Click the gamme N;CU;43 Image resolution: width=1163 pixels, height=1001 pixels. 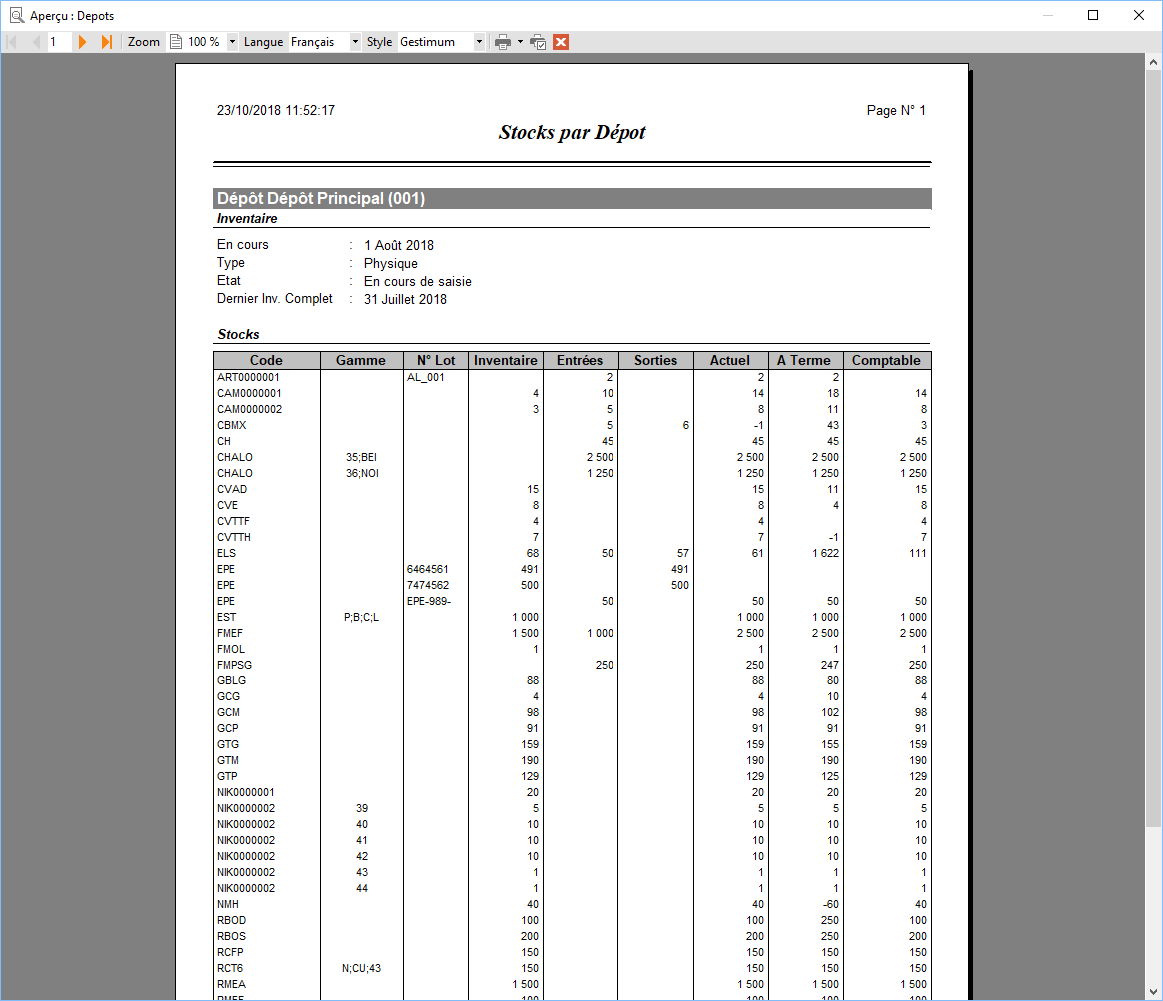click(361, 968)
